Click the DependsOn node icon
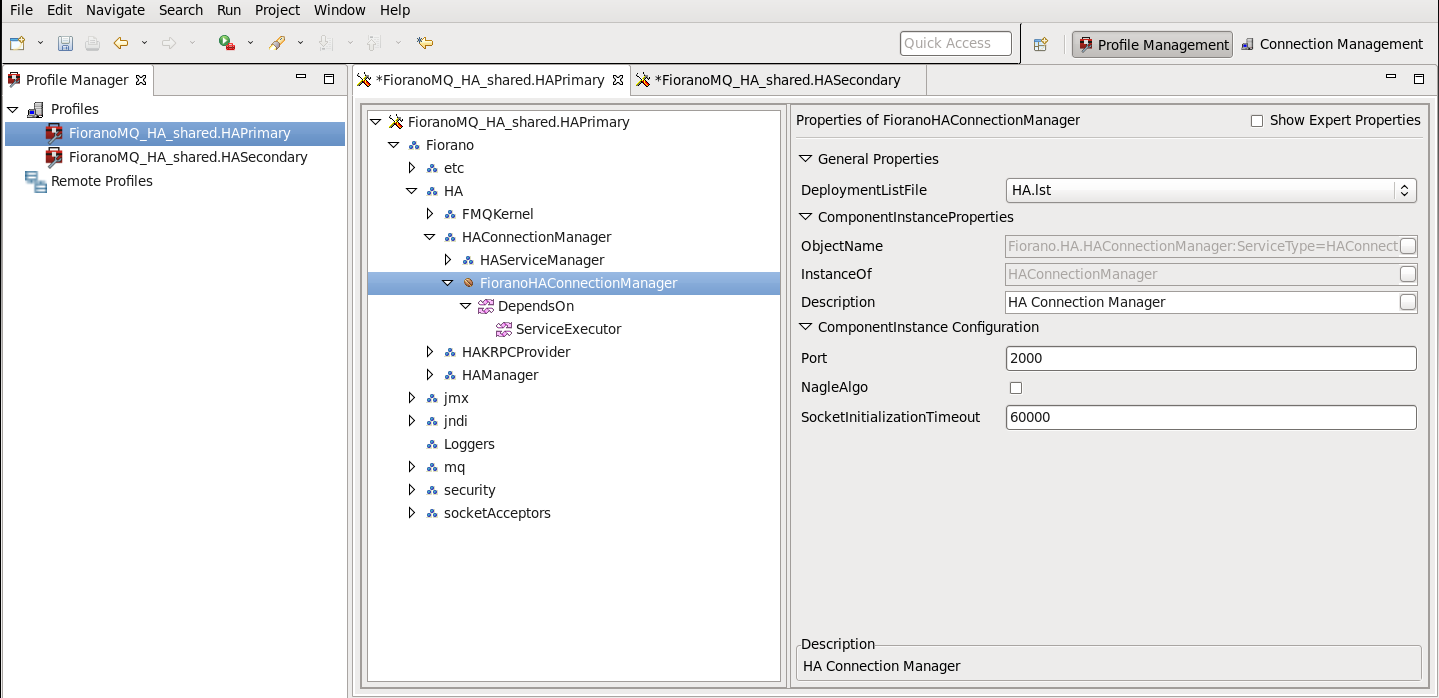 (486, 306)
